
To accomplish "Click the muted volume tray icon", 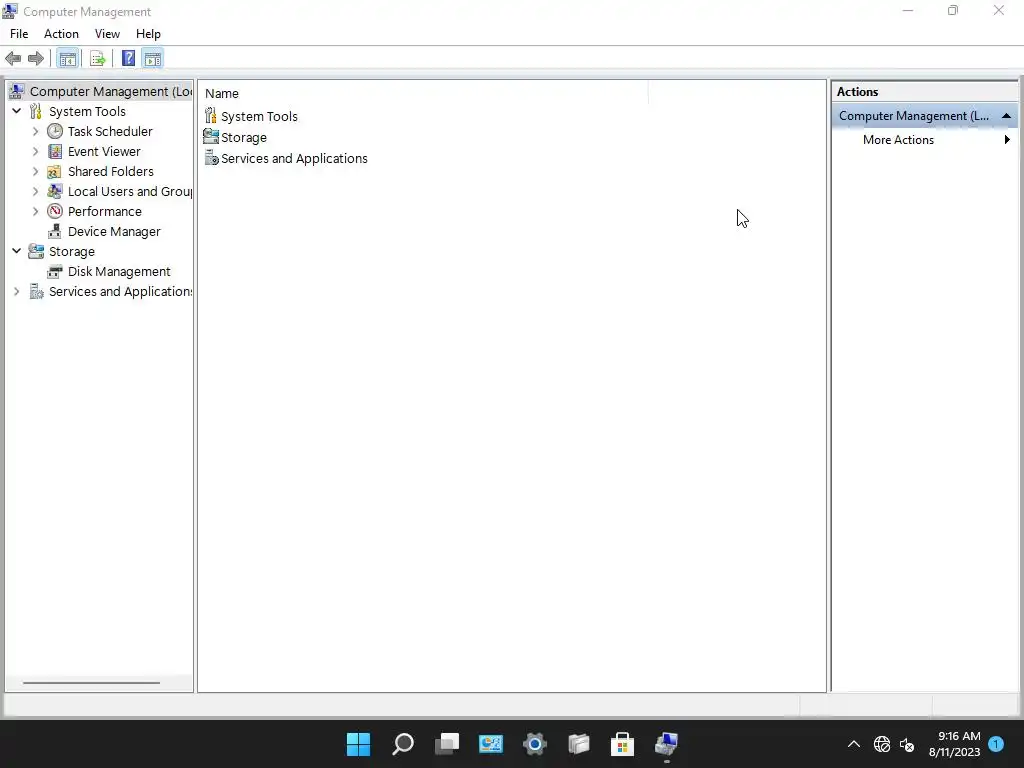I will tap(907, 744).
